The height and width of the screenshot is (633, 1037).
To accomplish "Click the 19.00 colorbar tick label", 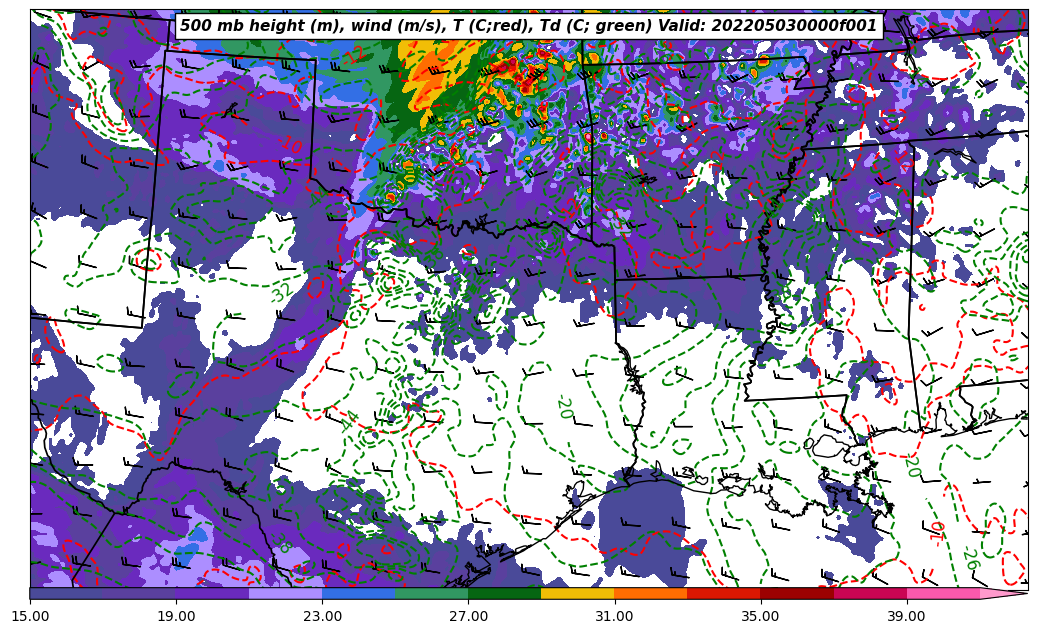I will [x=176, y=617].
